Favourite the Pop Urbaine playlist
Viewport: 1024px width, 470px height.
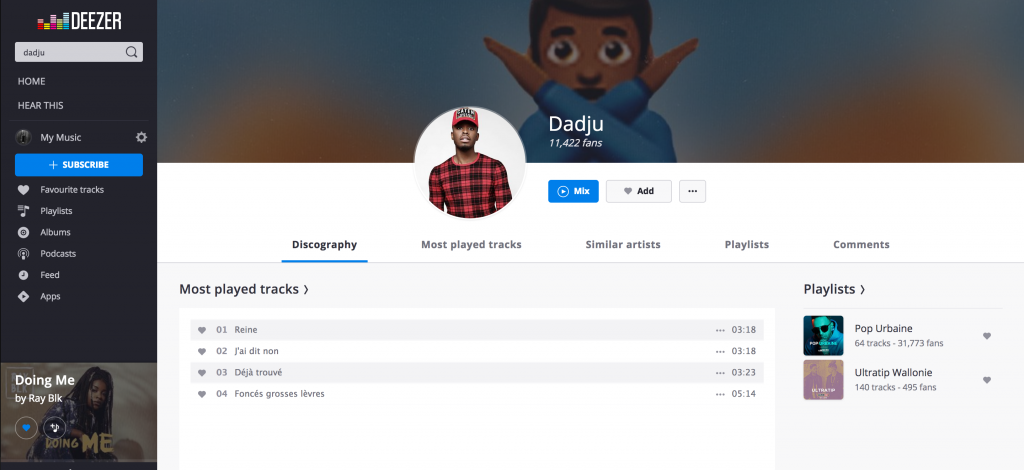point(987,336)
